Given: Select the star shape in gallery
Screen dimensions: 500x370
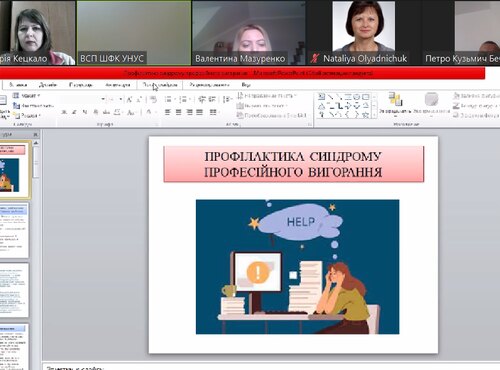Looking at the screenshot, I should tap(366, 115).
